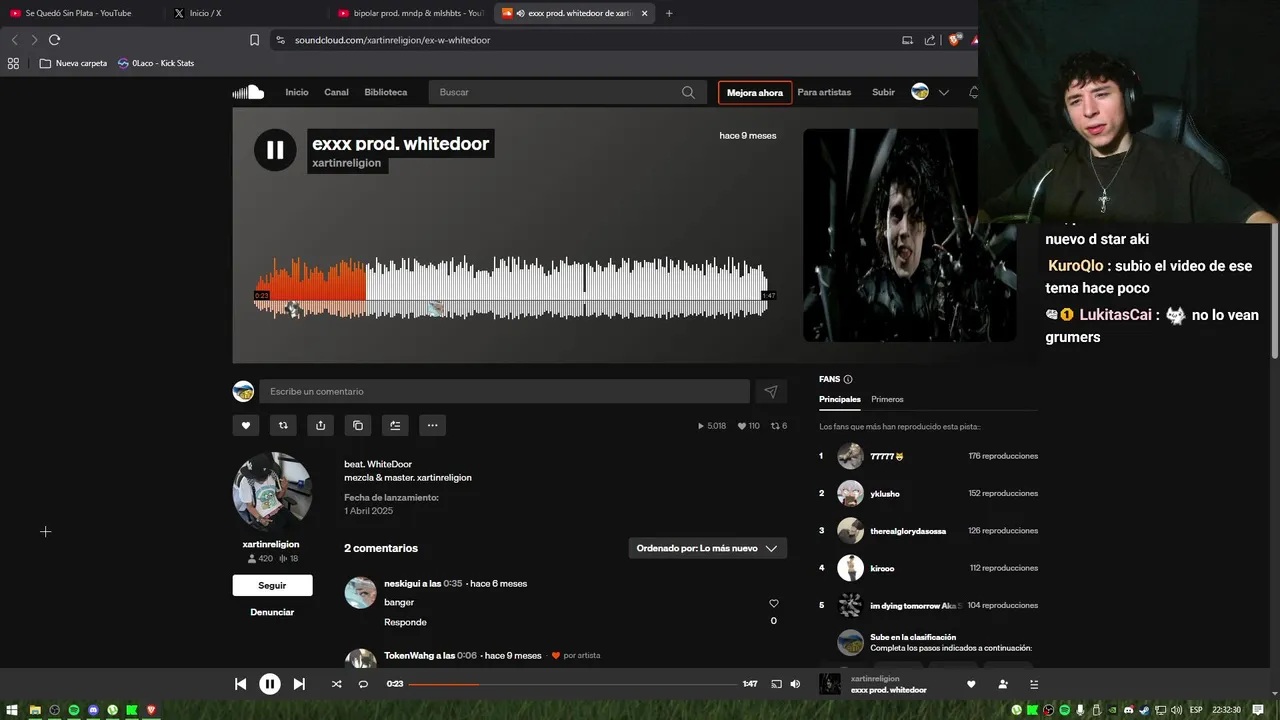
Task: Click the Mejora ahora button
Action: point(755,92)
